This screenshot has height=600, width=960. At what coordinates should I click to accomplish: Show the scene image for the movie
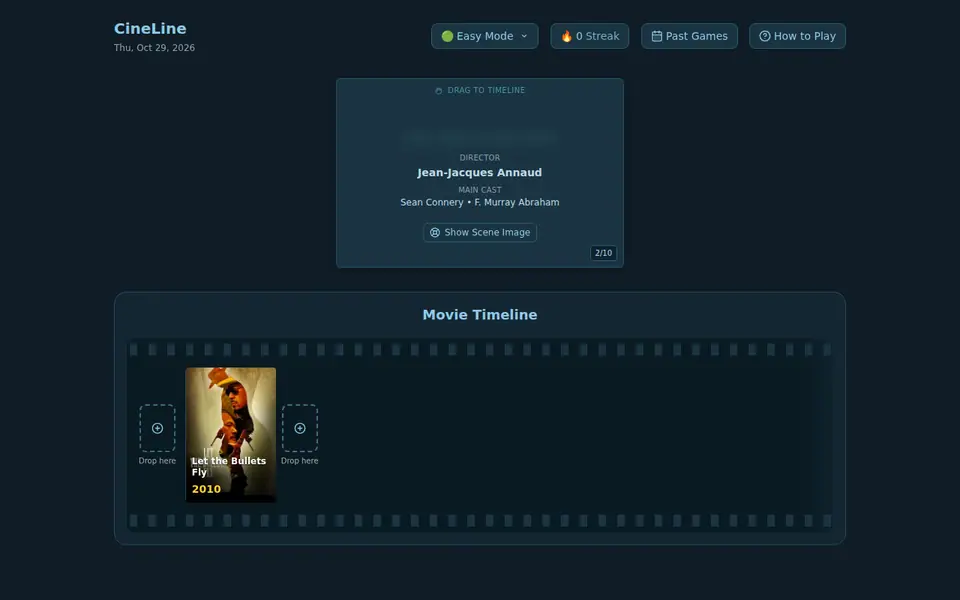coord(480,233)
